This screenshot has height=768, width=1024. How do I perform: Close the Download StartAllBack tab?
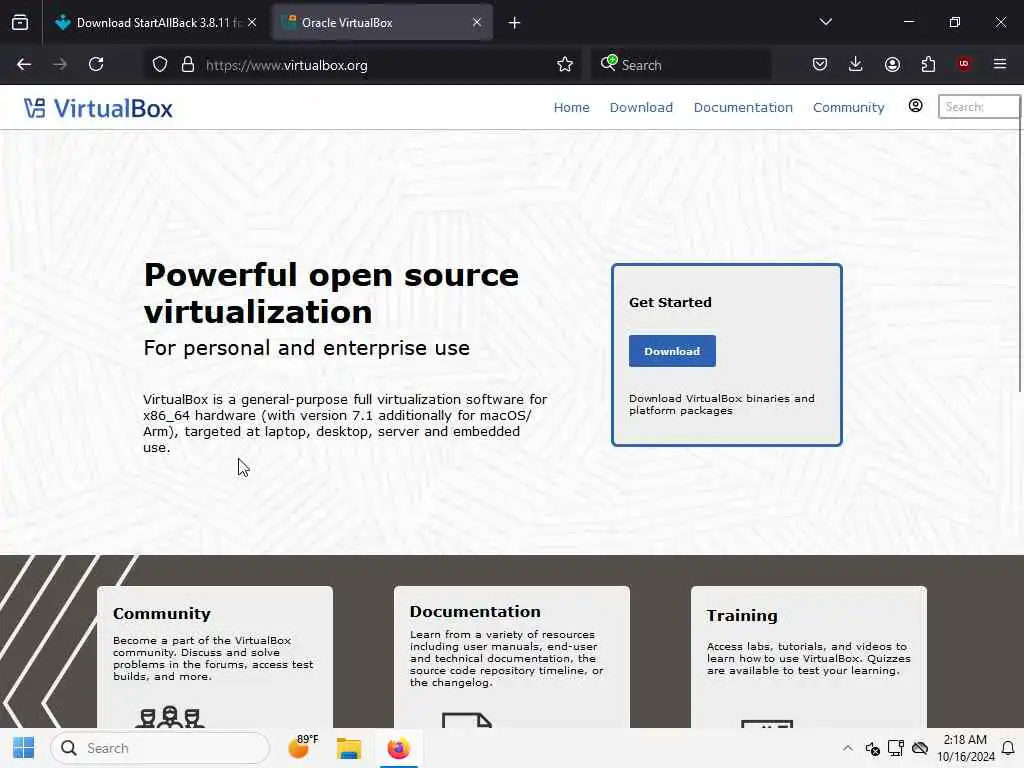point(252,23)
